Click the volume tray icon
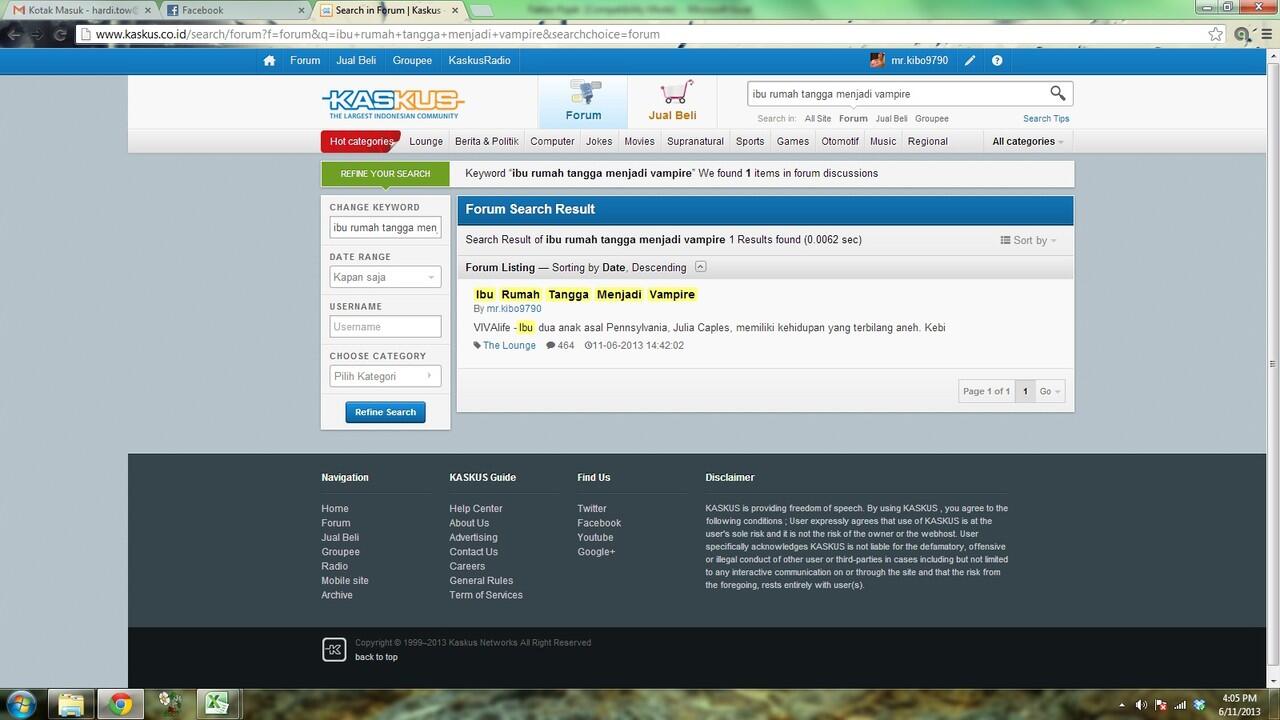 click(x=1142, y=705)
